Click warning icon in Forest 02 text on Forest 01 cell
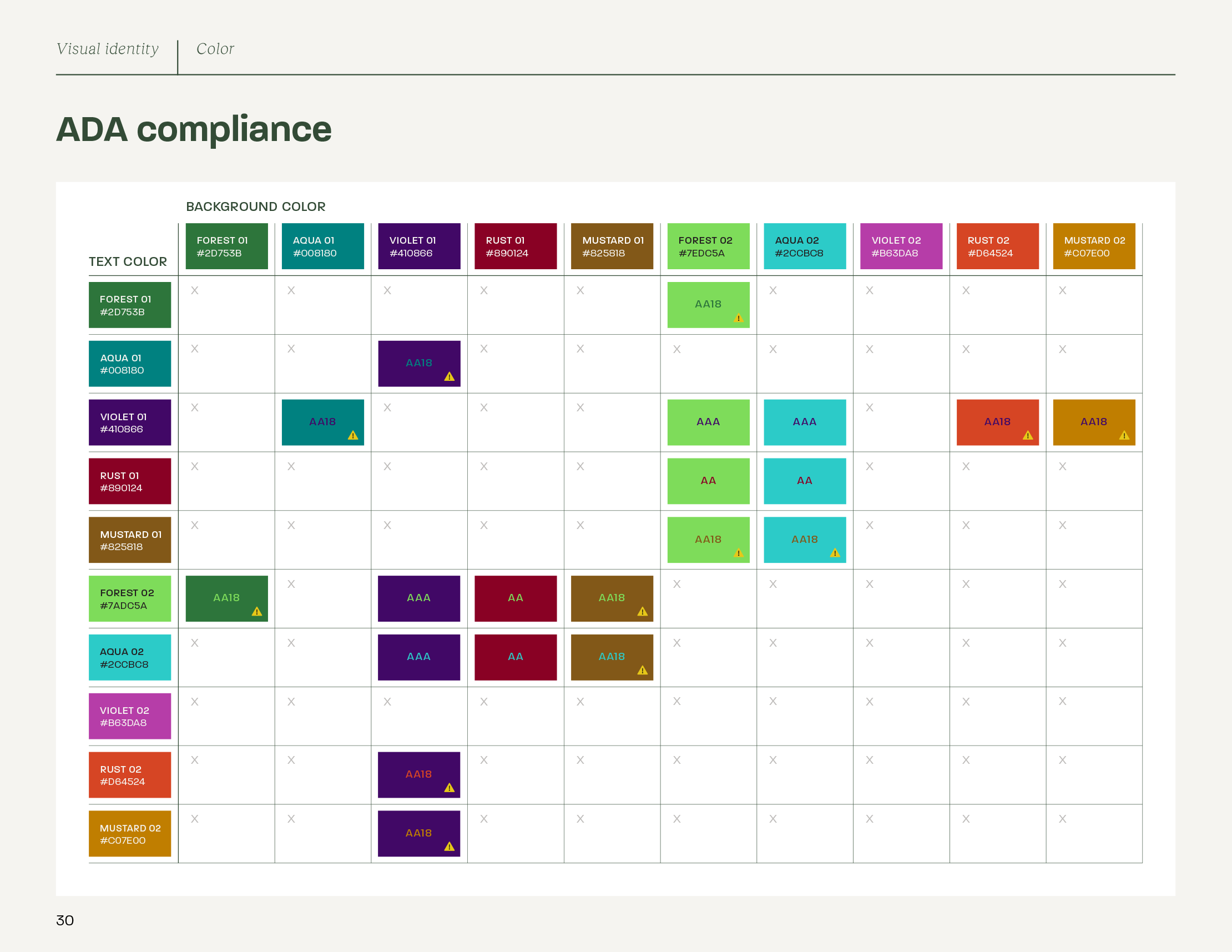 click(x=256, y=612)
